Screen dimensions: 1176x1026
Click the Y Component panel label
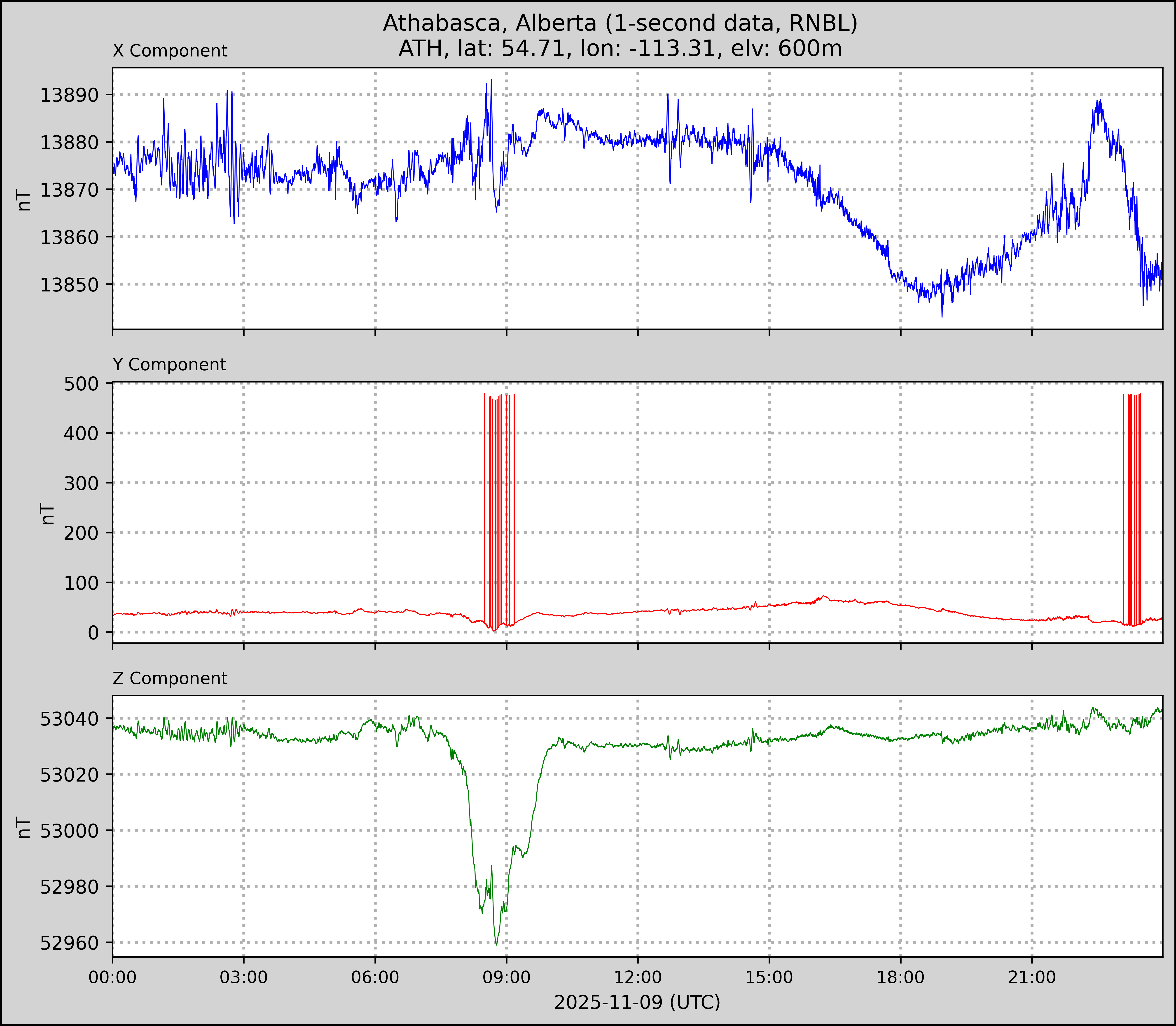tap(169, 365)
